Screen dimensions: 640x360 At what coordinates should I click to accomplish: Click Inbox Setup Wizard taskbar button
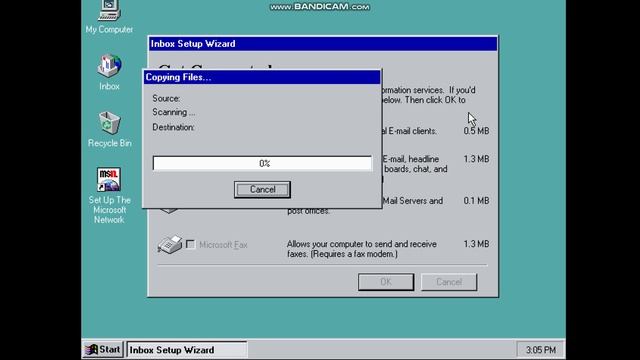(187, 350)
